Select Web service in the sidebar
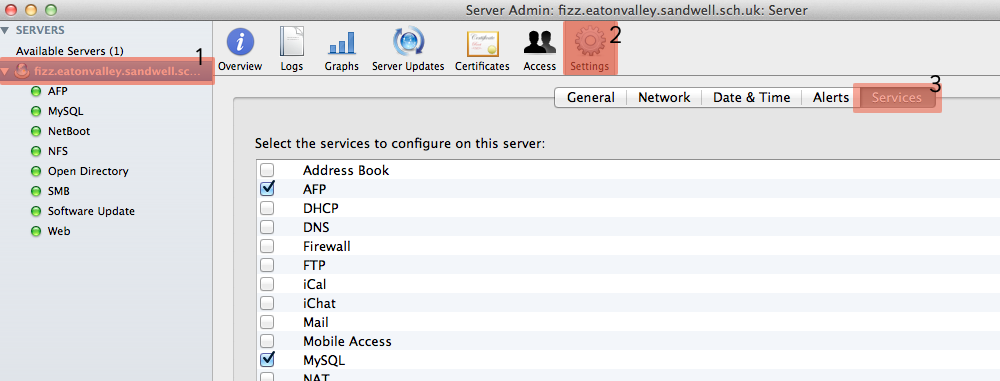Image resolution: width=1000 pixels, height=381 pixels. coord(59,231)
